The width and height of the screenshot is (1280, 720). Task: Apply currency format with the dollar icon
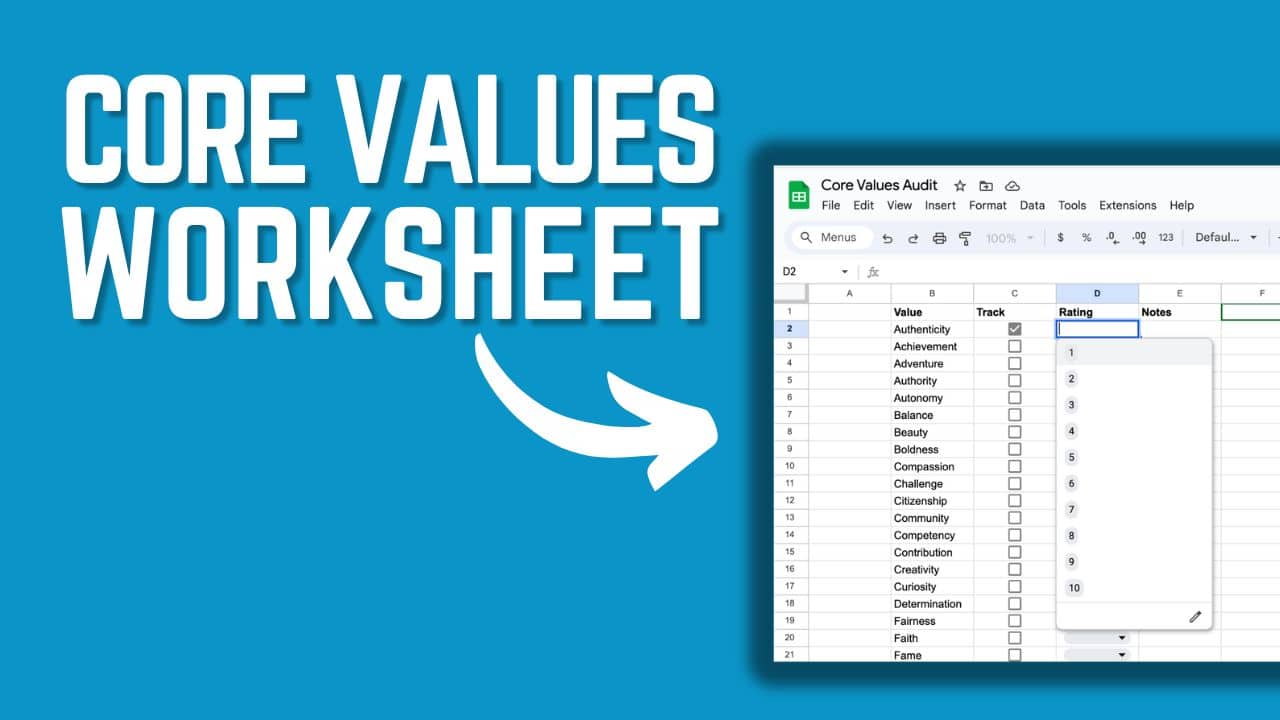pyautogui.click(x=1060, y=237)
